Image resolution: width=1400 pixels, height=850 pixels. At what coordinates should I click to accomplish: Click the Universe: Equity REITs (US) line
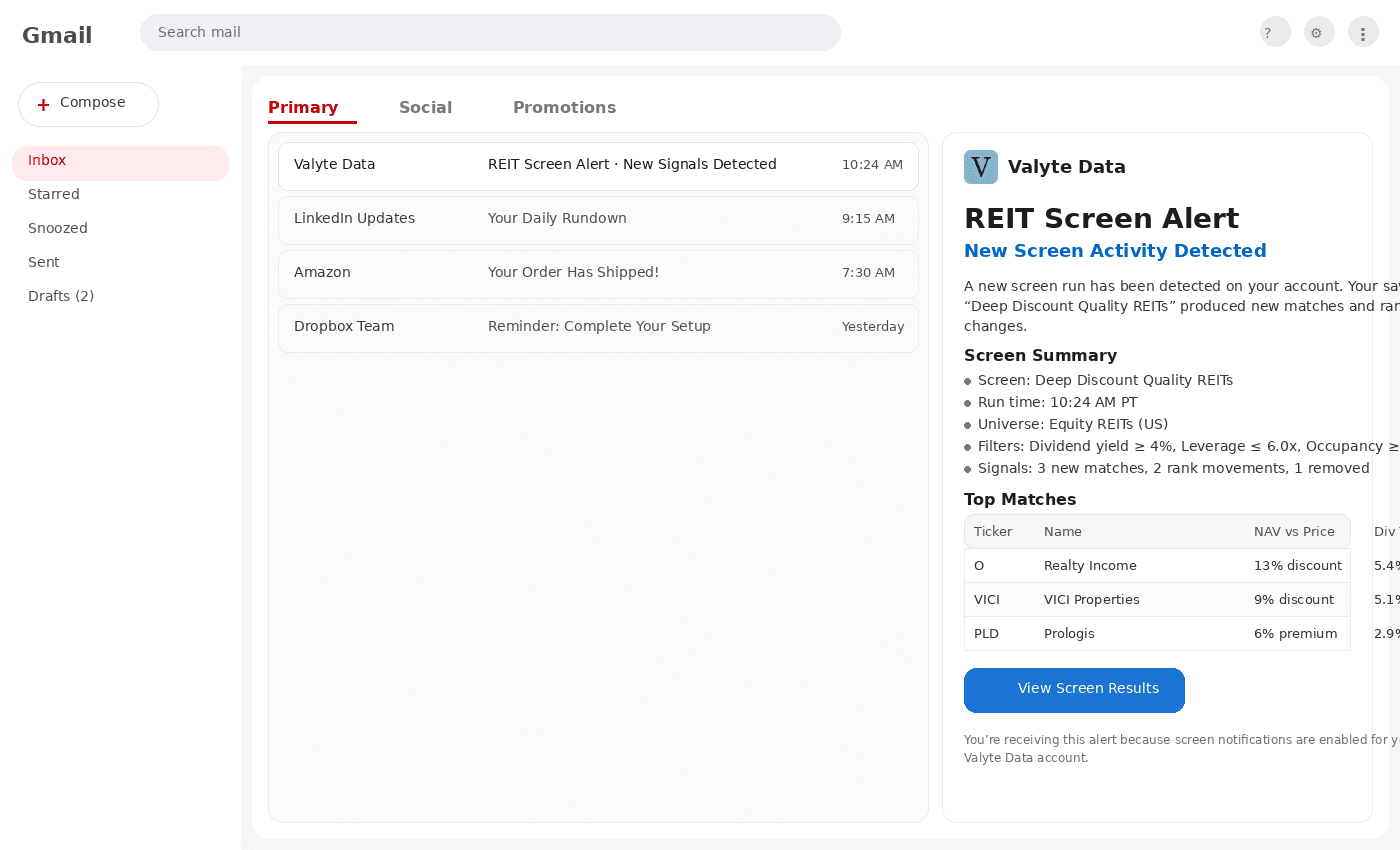1073,424
